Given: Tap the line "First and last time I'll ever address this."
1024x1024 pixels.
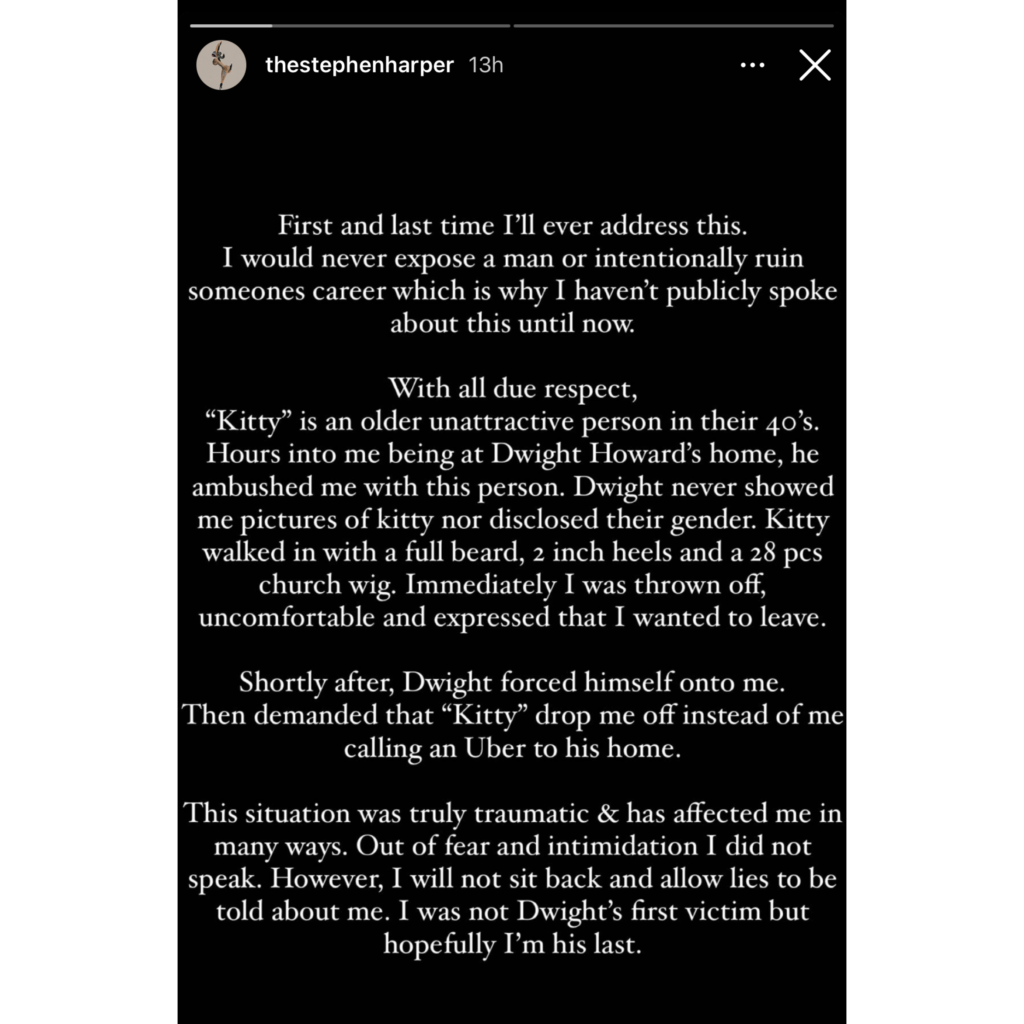Looking at the screenshot, I should (x=513, y=225).
